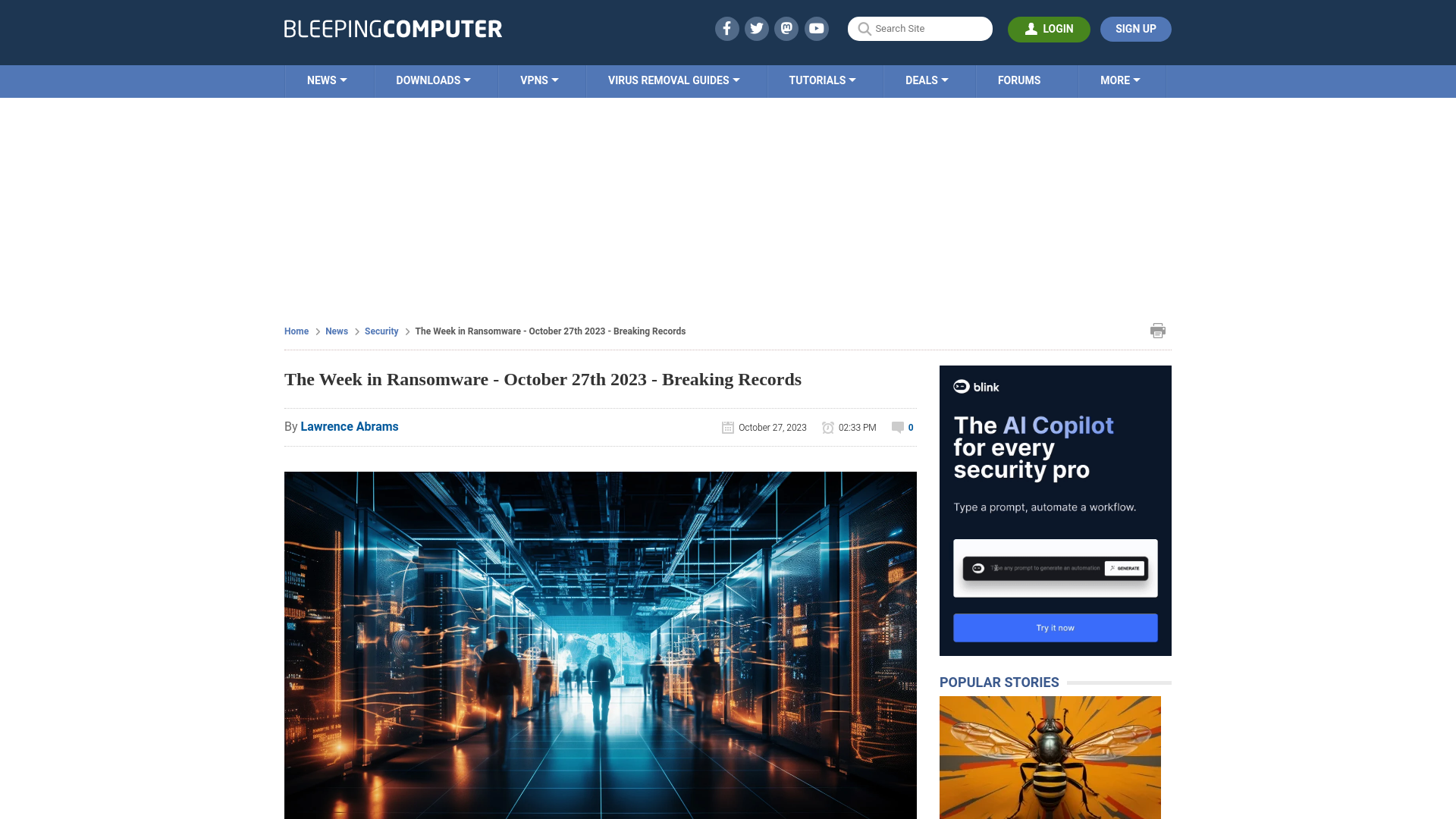The height and width of the screenshot is (819, 1456).
Task: Click the BleepingComputer Twitter icon
Action: (x=757, y=28)
